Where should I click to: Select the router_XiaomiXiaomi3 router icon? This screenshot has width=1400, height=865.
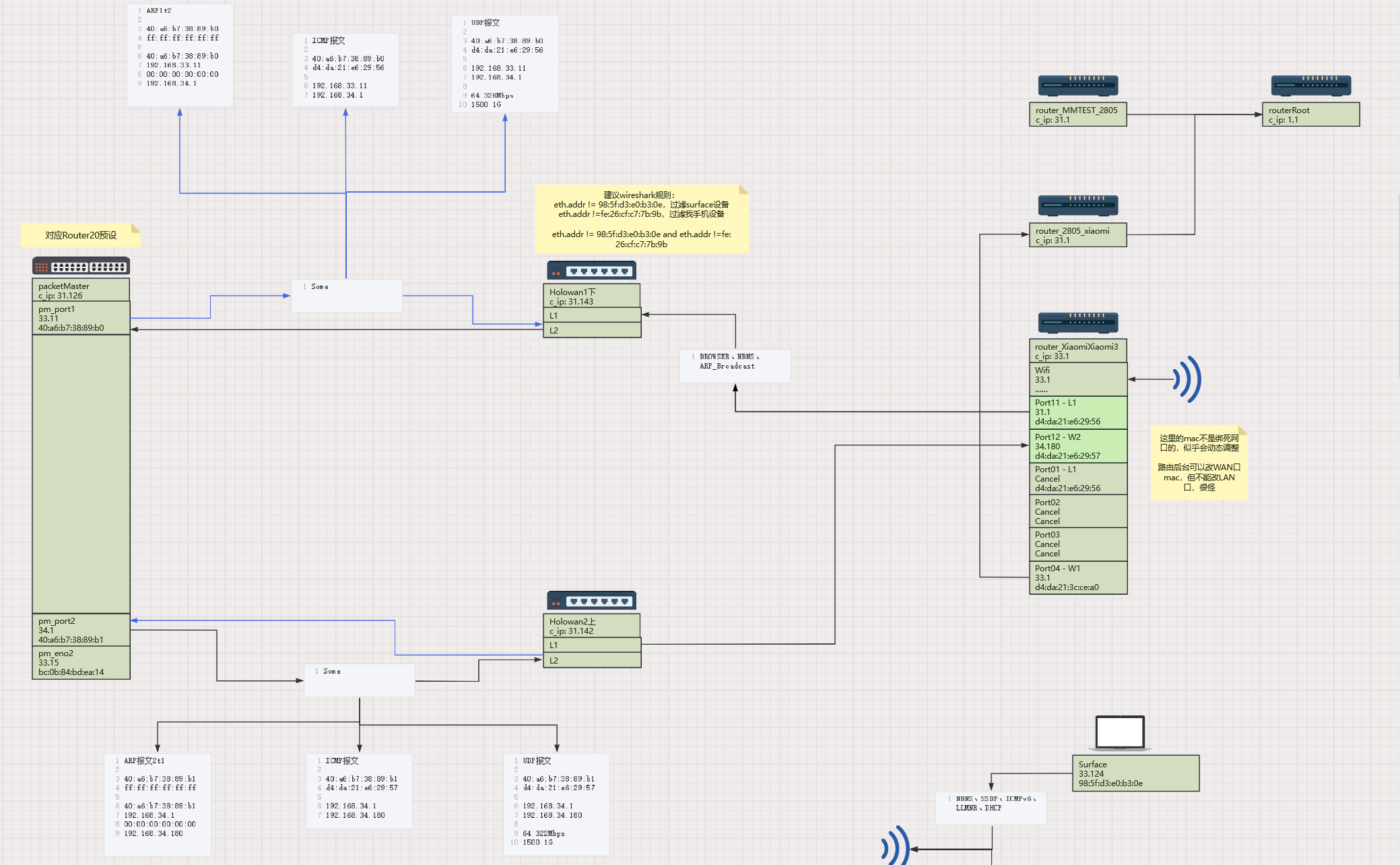click(1077, 323)
